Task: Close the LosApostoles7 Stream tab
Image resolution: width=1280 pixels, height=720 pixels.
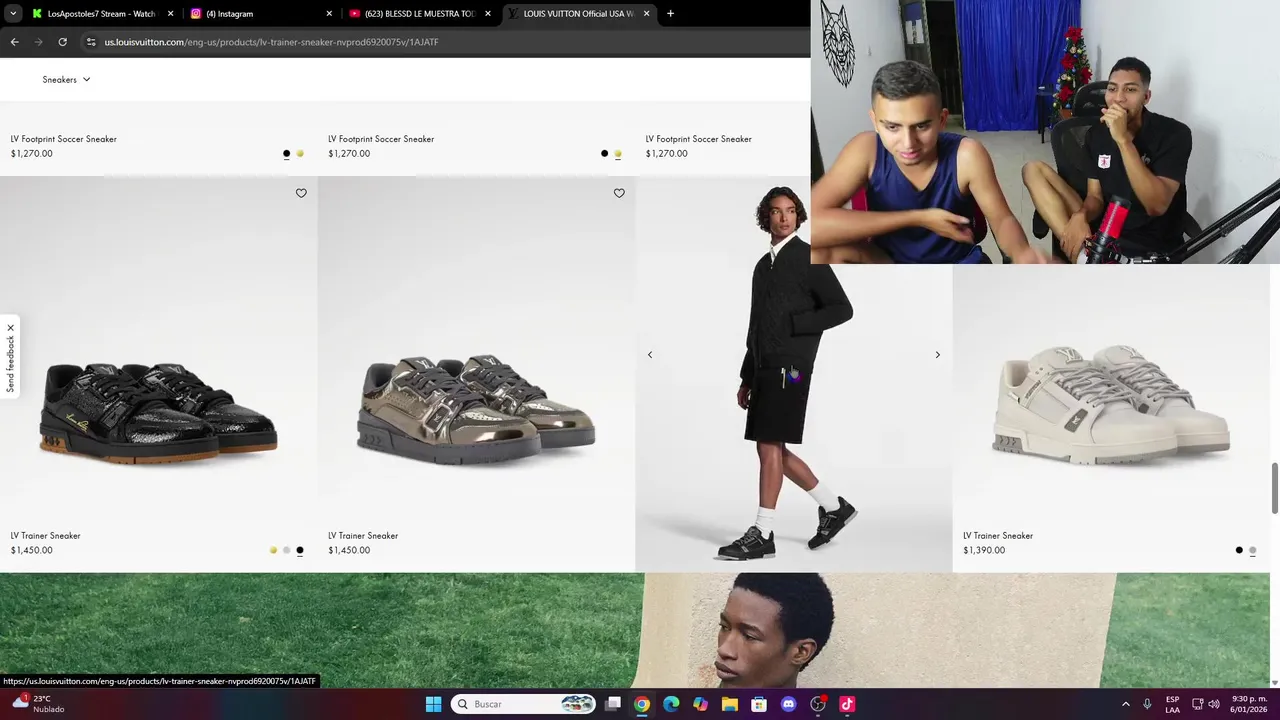Action: click(x=170, y=14)
